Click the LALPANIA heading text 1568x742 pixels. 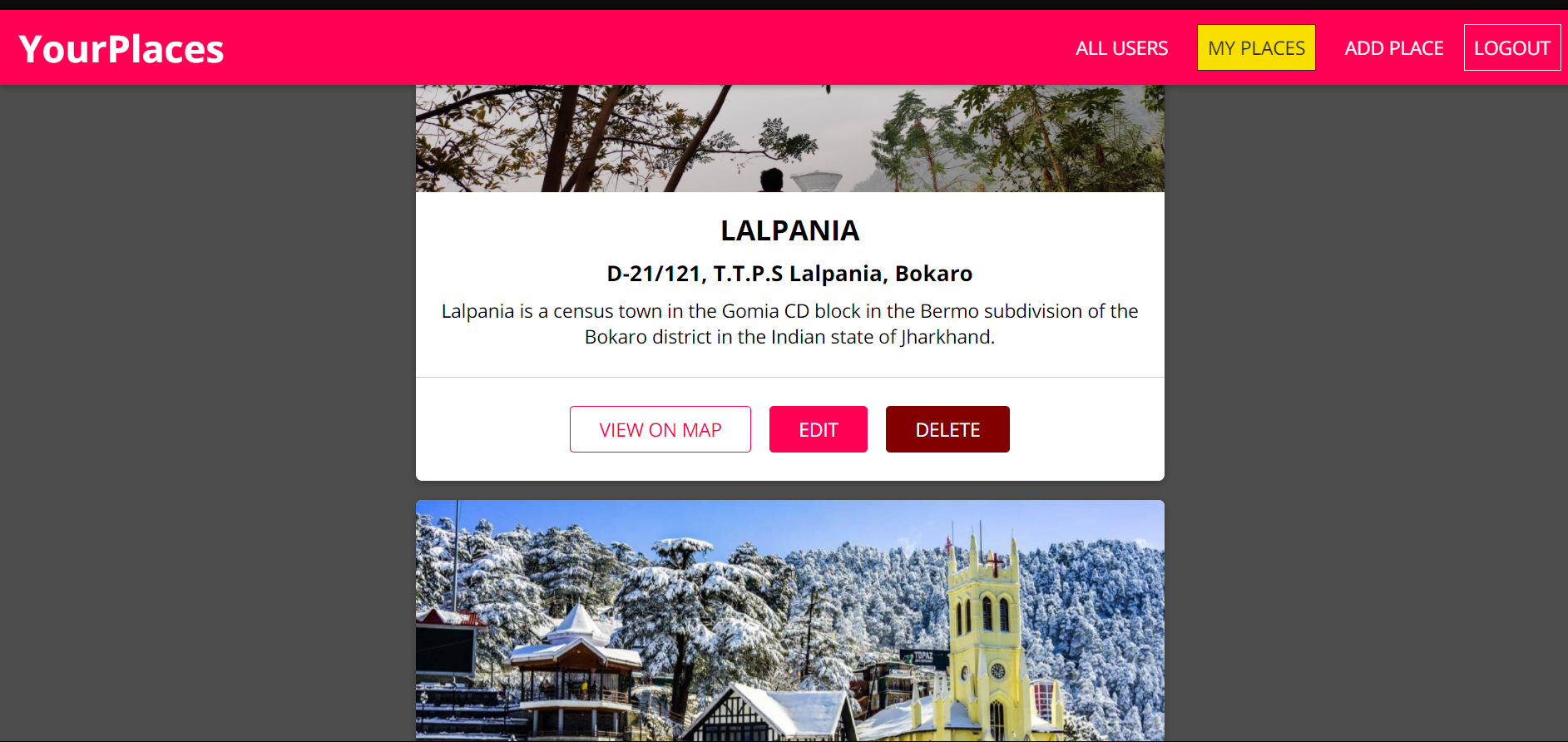pyautogui.click(x=790, y=230)
